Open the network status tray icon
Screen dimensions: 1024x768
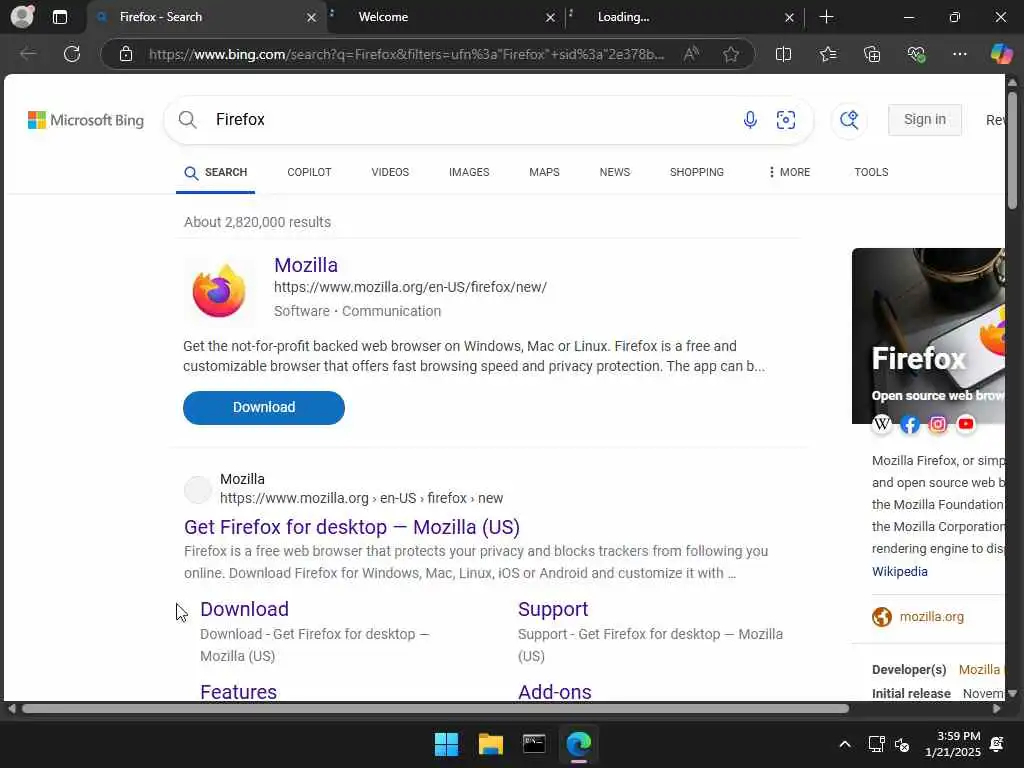pyautogui.click(x=876, y=744)
